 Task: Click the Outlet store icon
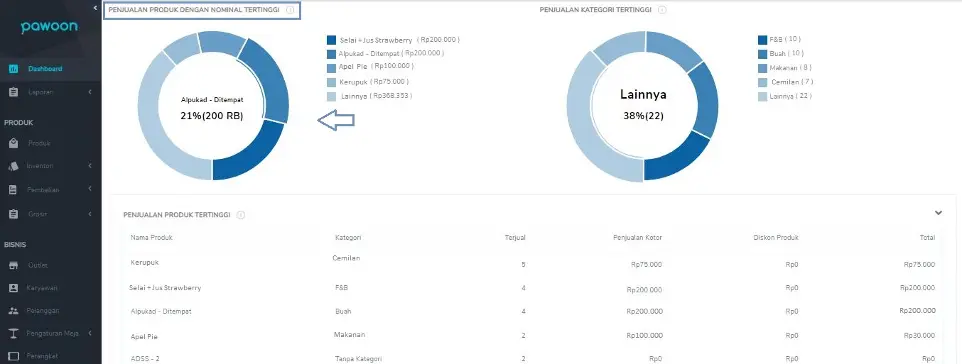(x=13, y=266)
